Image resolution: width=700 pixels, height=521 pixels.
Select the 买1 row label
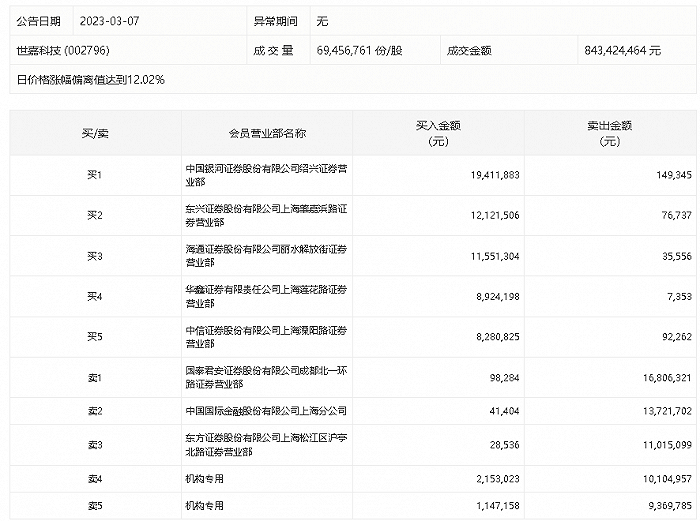point(95,175)
